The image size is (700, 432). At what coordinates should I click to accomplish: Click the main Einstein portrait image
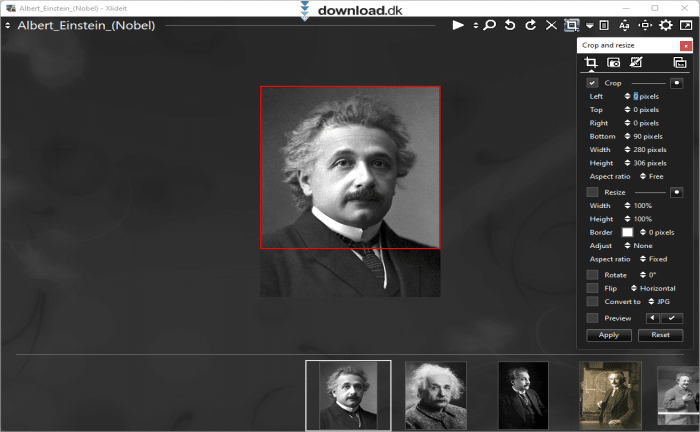(350, 191)
